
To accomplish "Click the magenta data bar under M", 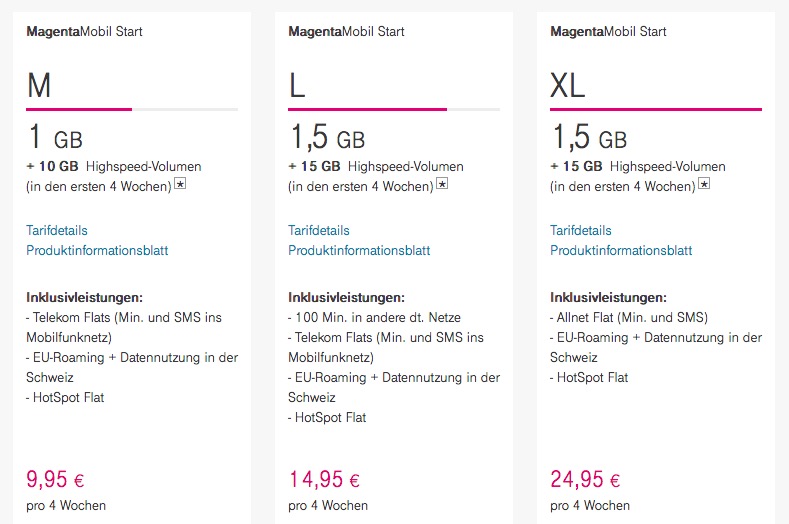I will pyautogui.click(x=79, y=109).
